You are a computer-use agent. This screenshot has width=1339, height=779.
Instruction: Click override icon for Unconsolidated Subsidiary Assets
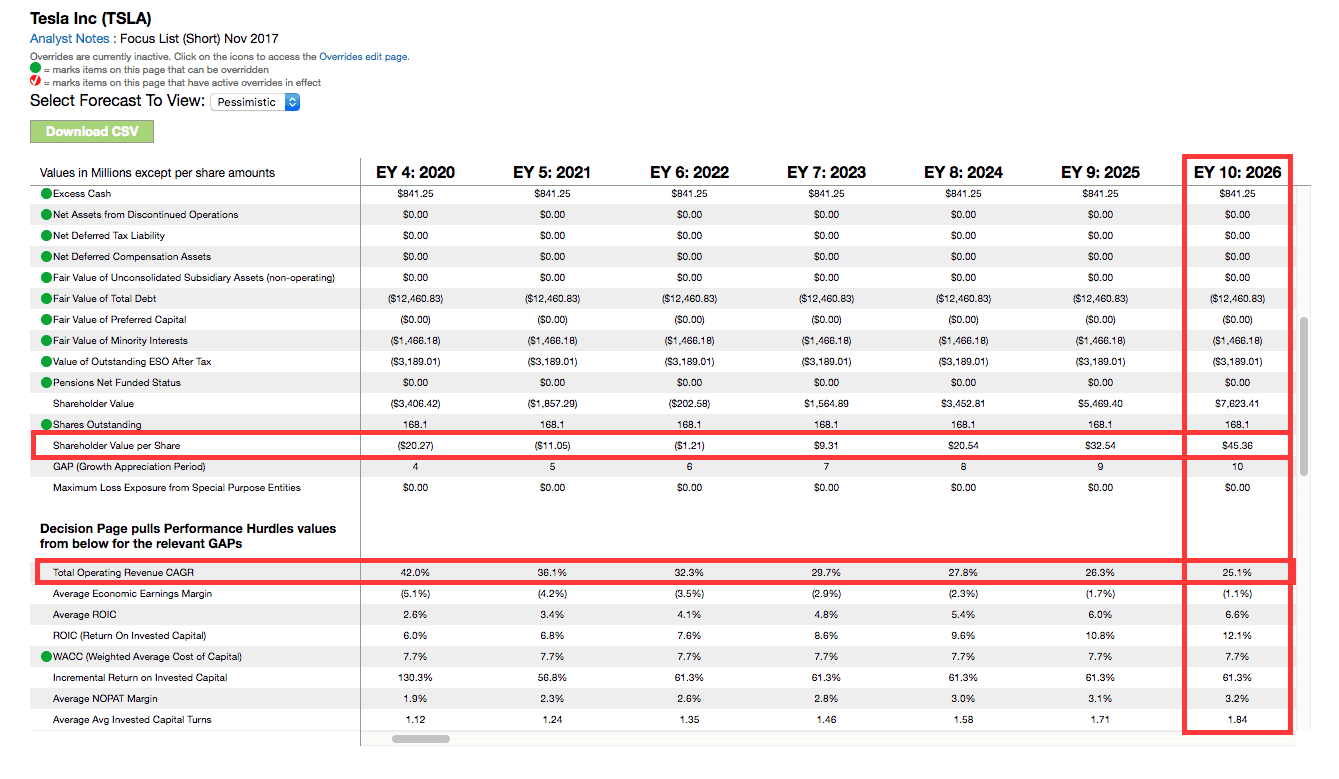click(x=46, y=278)
